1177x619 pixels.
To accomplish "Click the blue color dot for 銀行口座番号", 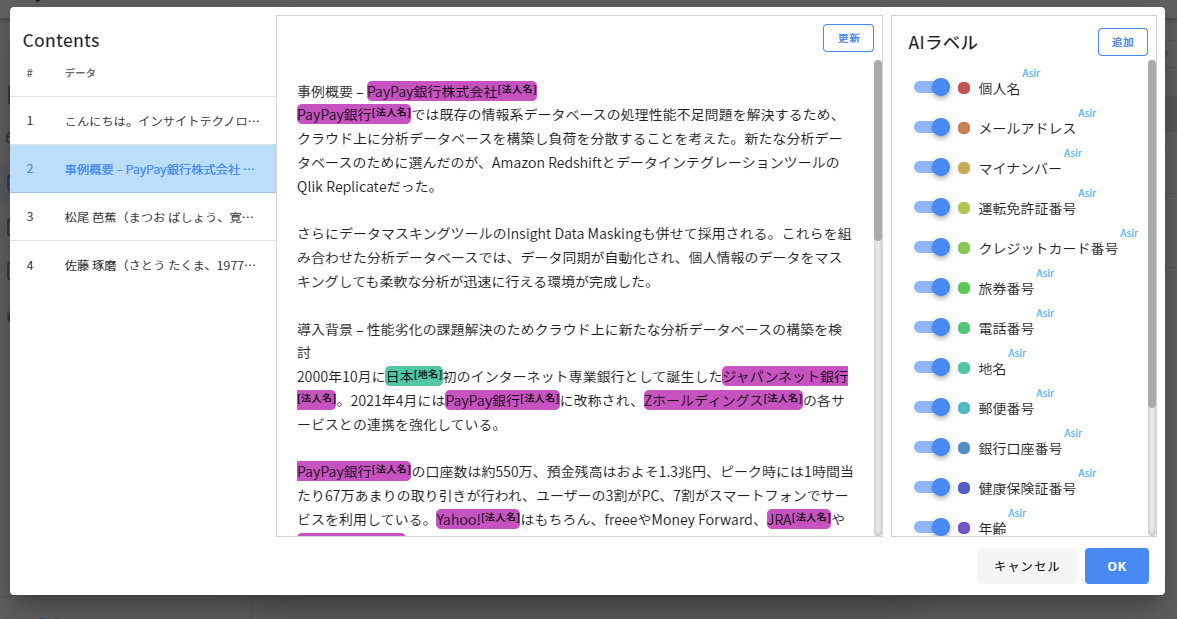I will click(x=965, y=448).
